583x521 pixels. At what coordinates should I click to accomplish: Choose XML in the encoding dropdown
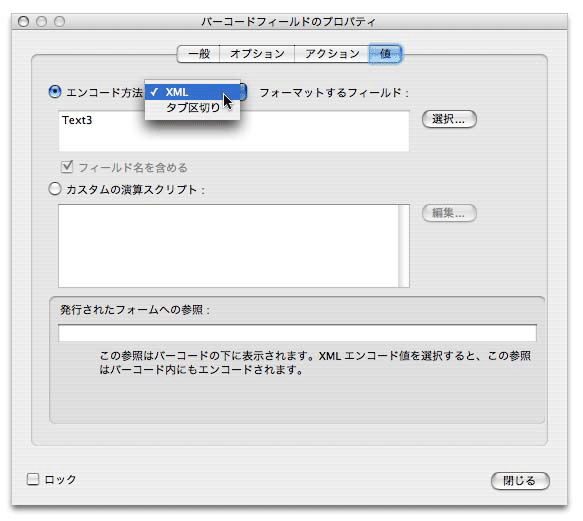(x=192, y=92)
